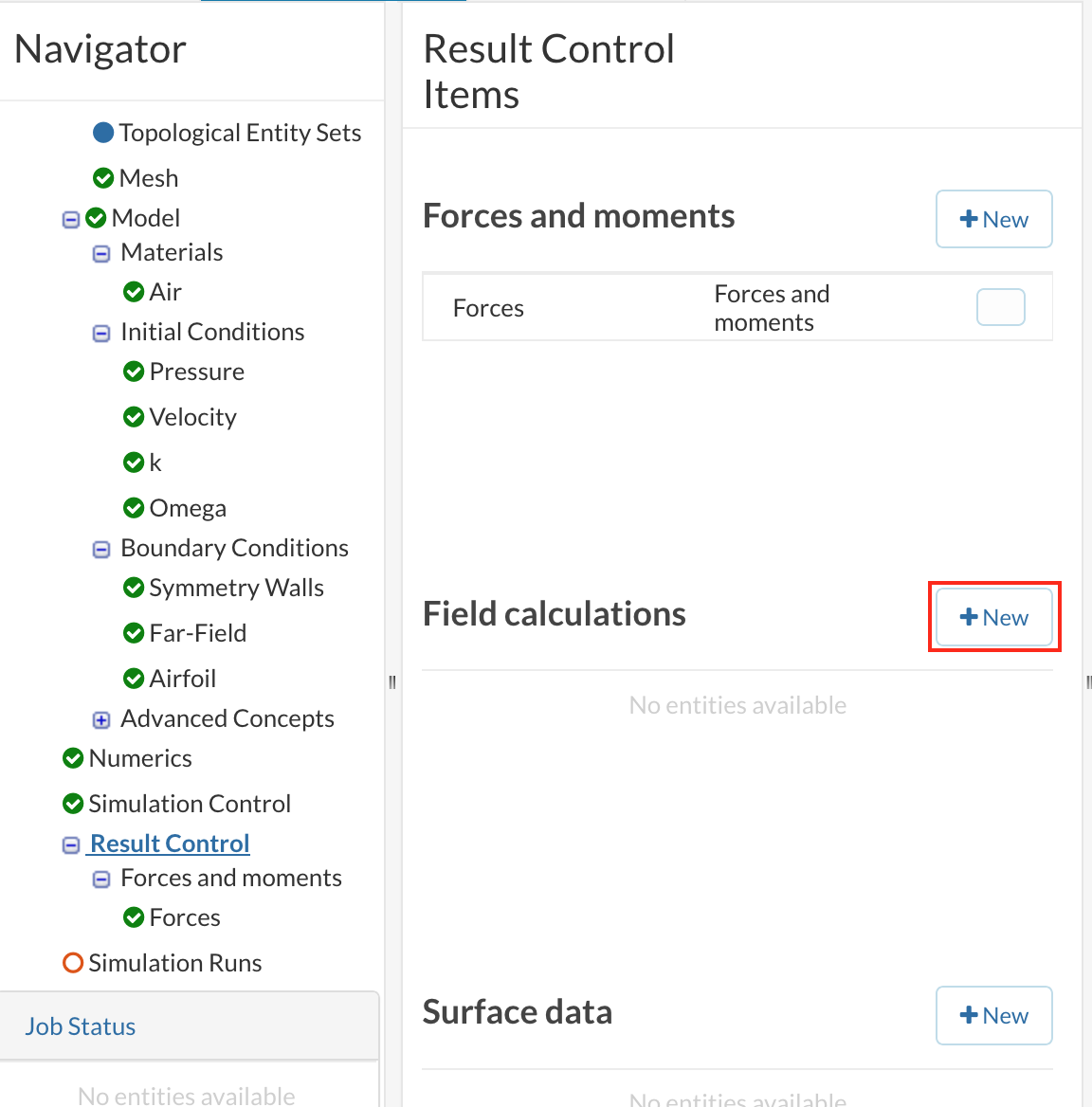Click the blue circle icon beside Topological Entity Sets
The height and width of the screenshot is (1107, 1092).
coord(103,133)
